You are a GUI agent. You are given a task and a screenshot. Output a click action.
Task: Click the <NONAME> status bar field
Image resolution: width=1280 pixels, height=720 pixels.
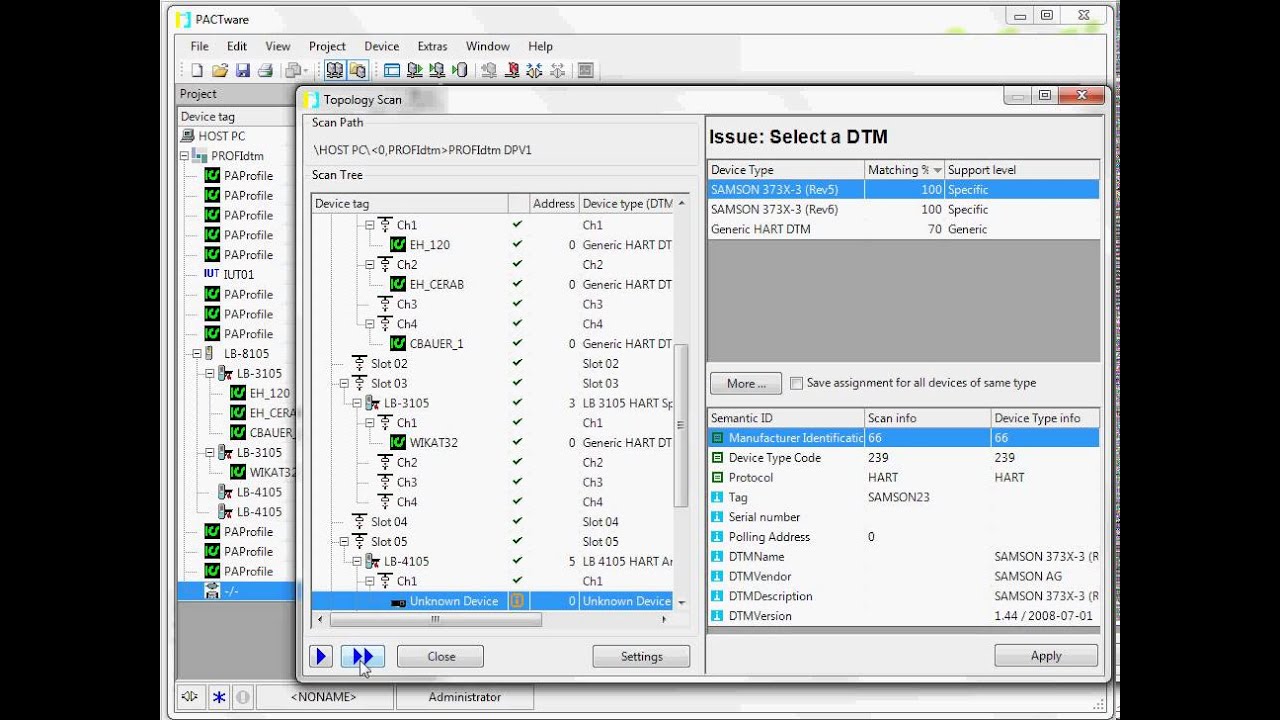coord(324,697)
